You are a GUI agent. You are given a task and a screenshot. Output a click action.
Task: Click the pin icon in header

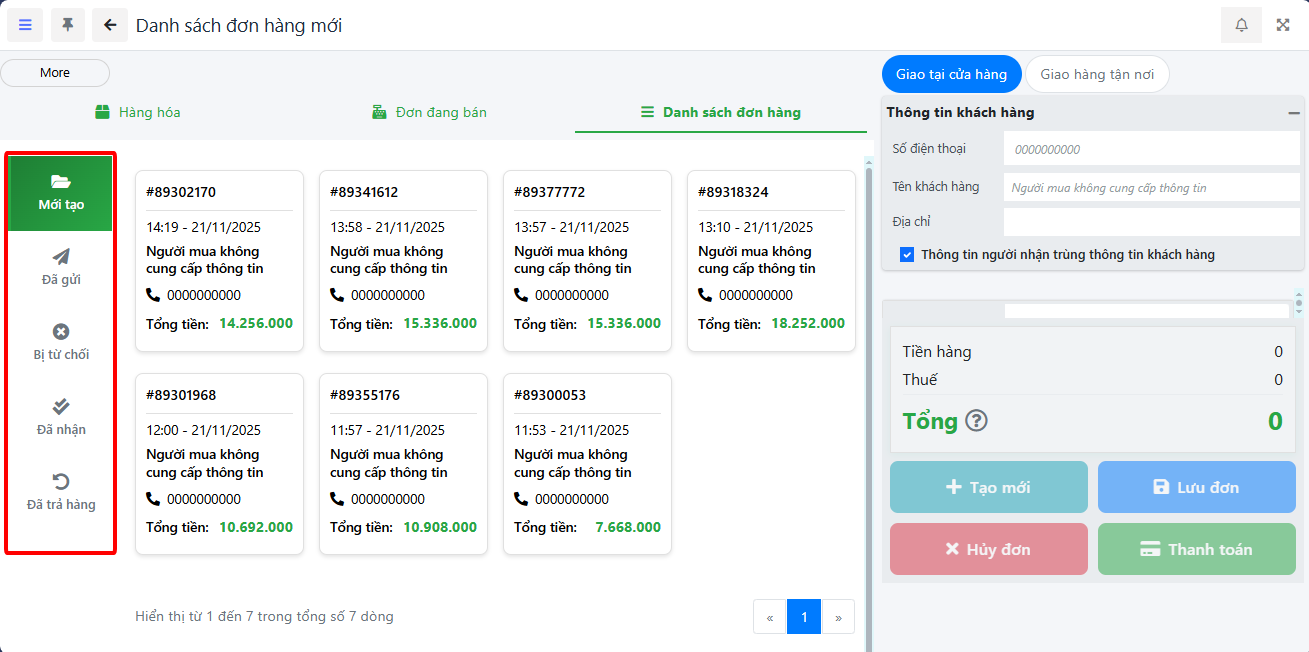tap(68, 25)
